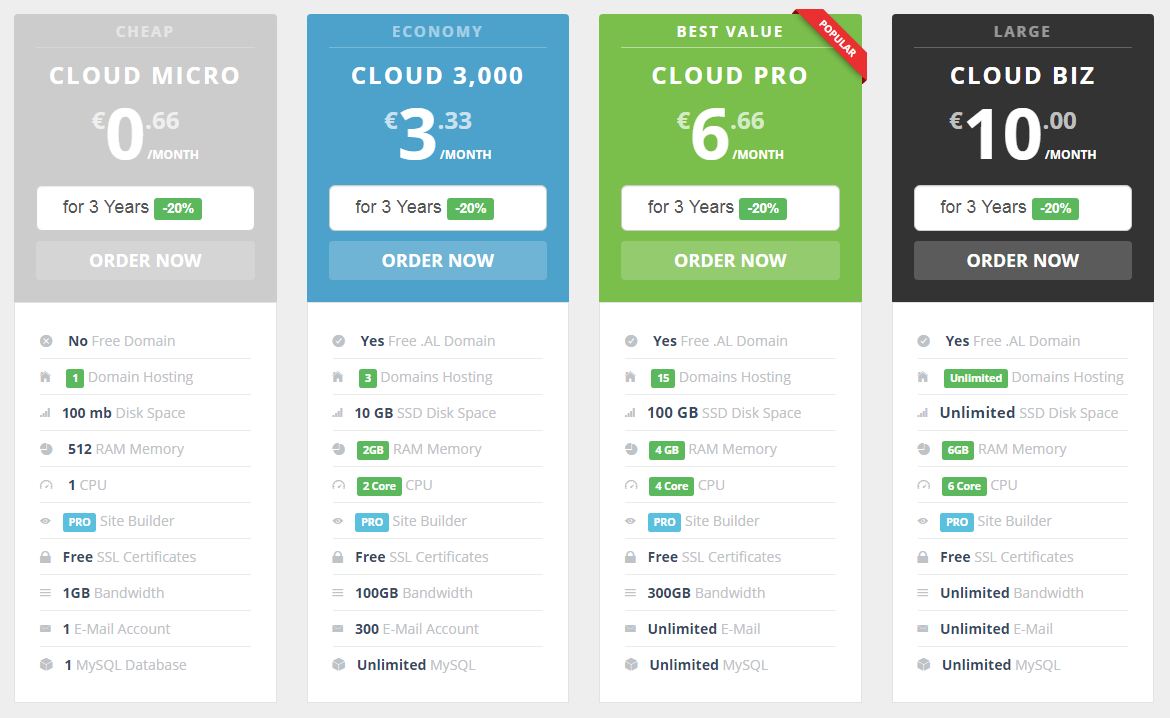Click the LARGE label heading
This screenshot has height=718, width=1170.
pos(1022,31)
